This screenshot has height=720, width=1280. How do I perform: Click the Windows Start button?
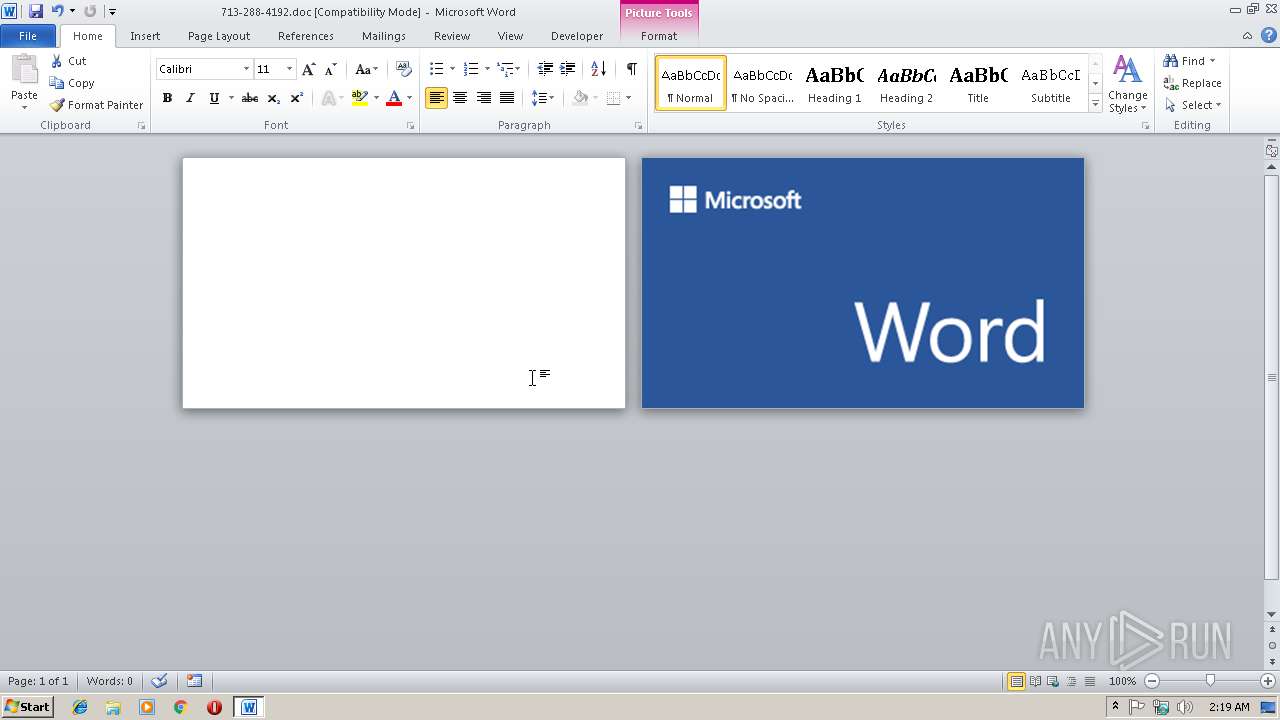click(x=28, y=707)
